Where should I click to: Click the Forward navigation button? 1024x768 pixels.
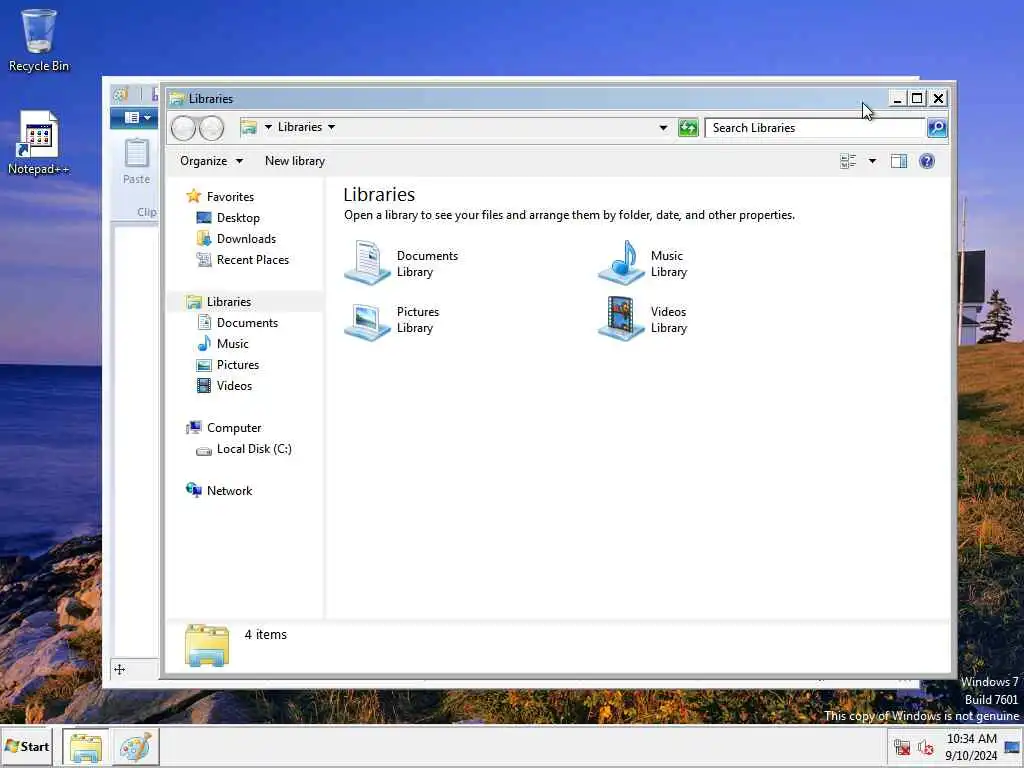pyautogui.click(x=212, y=128)
